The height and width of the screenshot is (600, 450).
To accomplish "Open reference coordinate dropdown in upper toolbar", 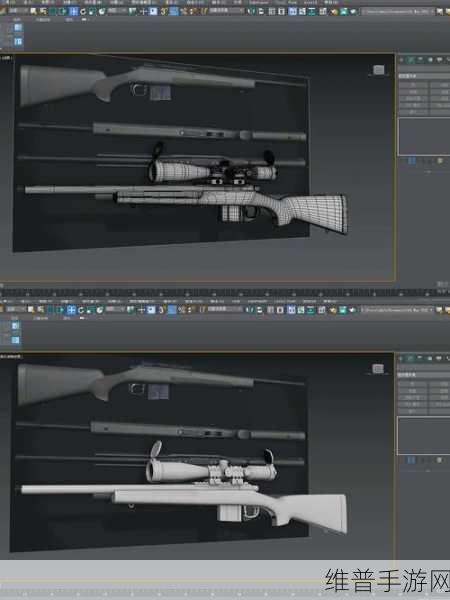I will [115, 11].
